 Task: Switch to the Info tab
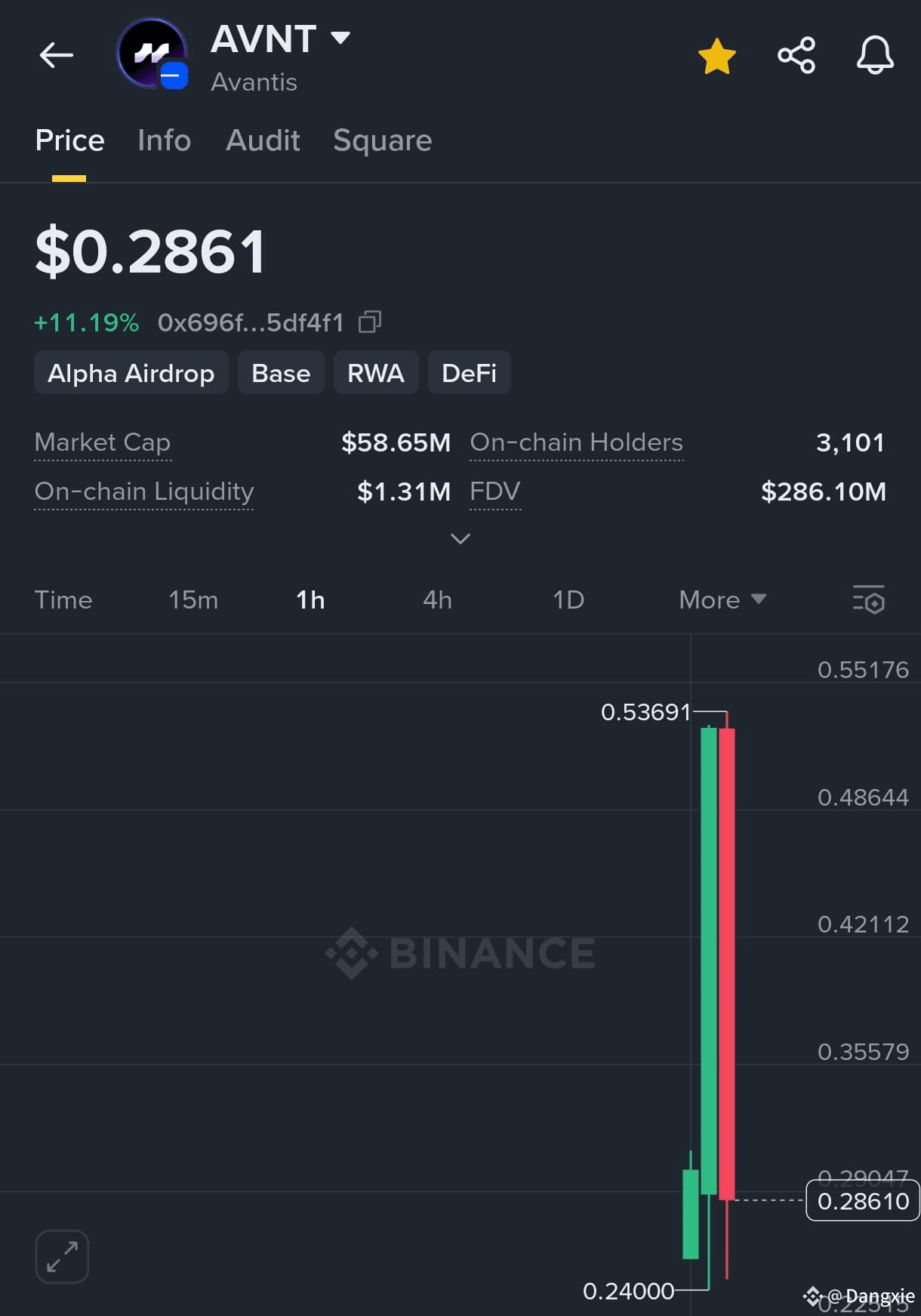point(164,140)
